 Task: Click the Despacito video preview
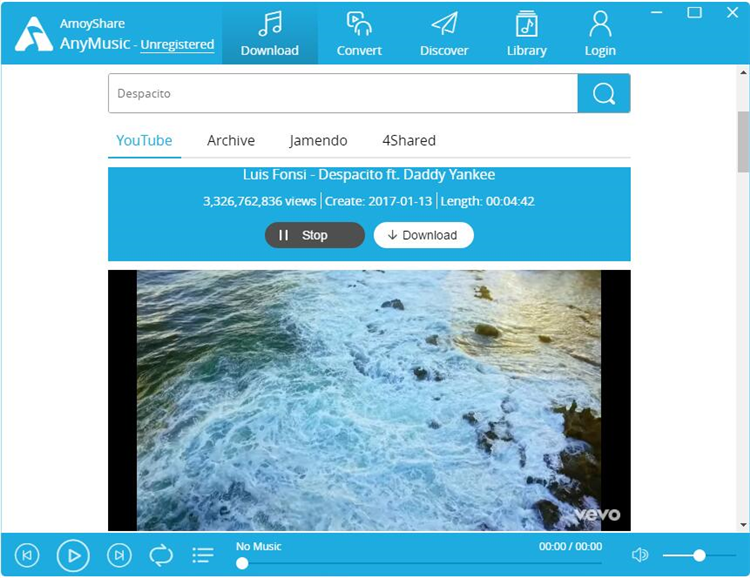click(x=369, y=400)
